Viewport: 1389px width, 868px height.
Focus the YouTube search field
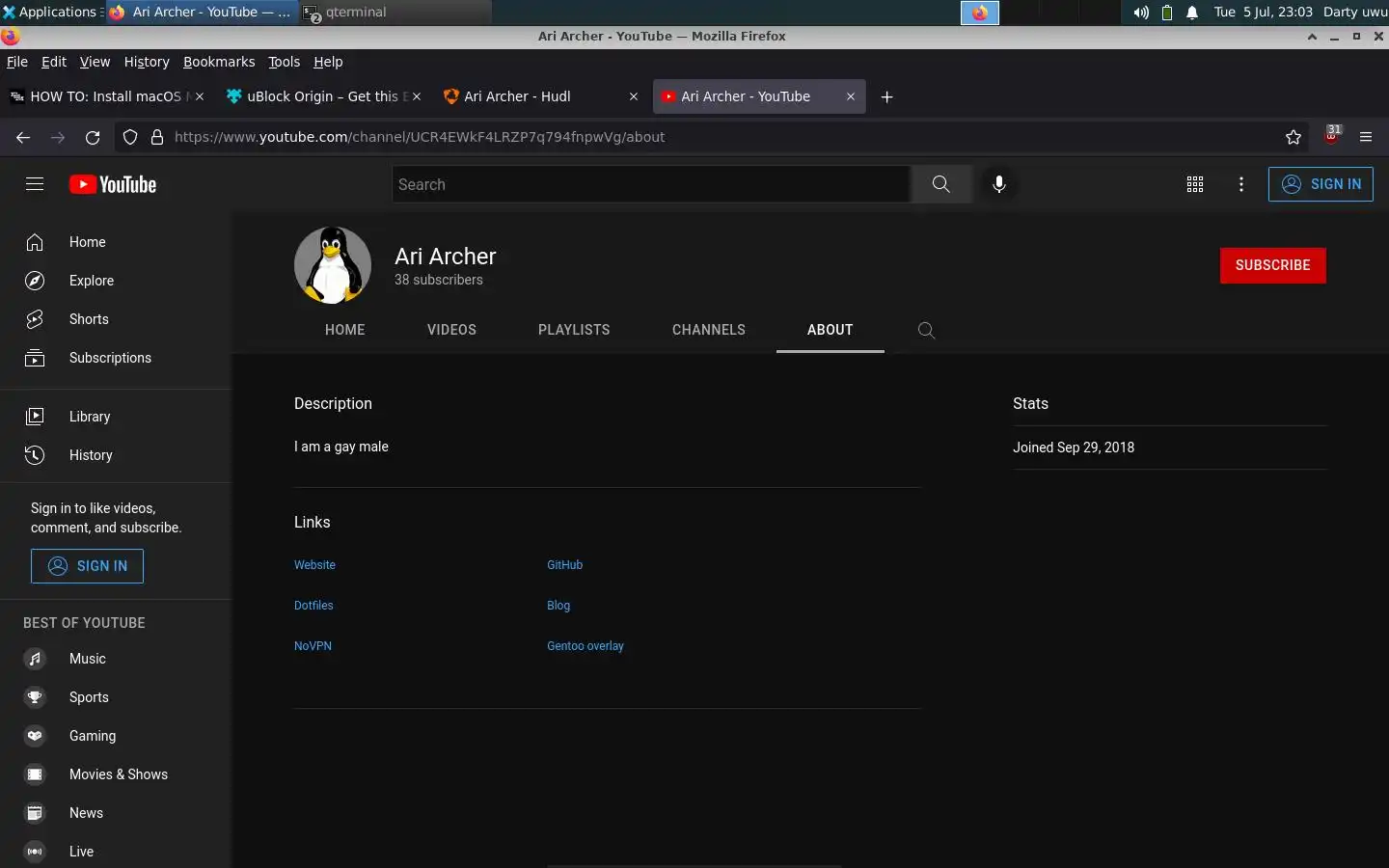tap(651, 184)
